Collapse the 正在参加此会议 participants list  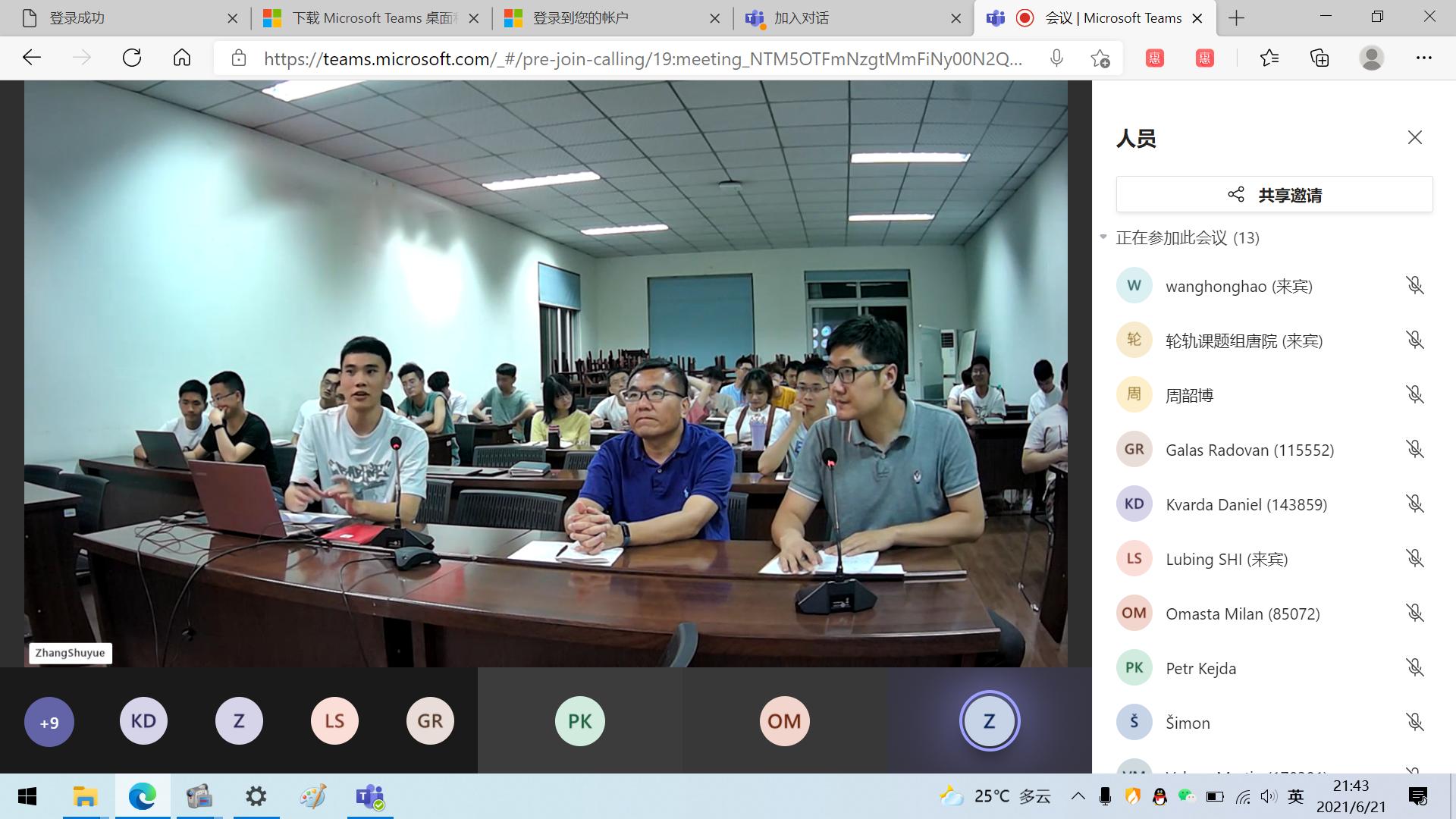[x=1103, y=237]
